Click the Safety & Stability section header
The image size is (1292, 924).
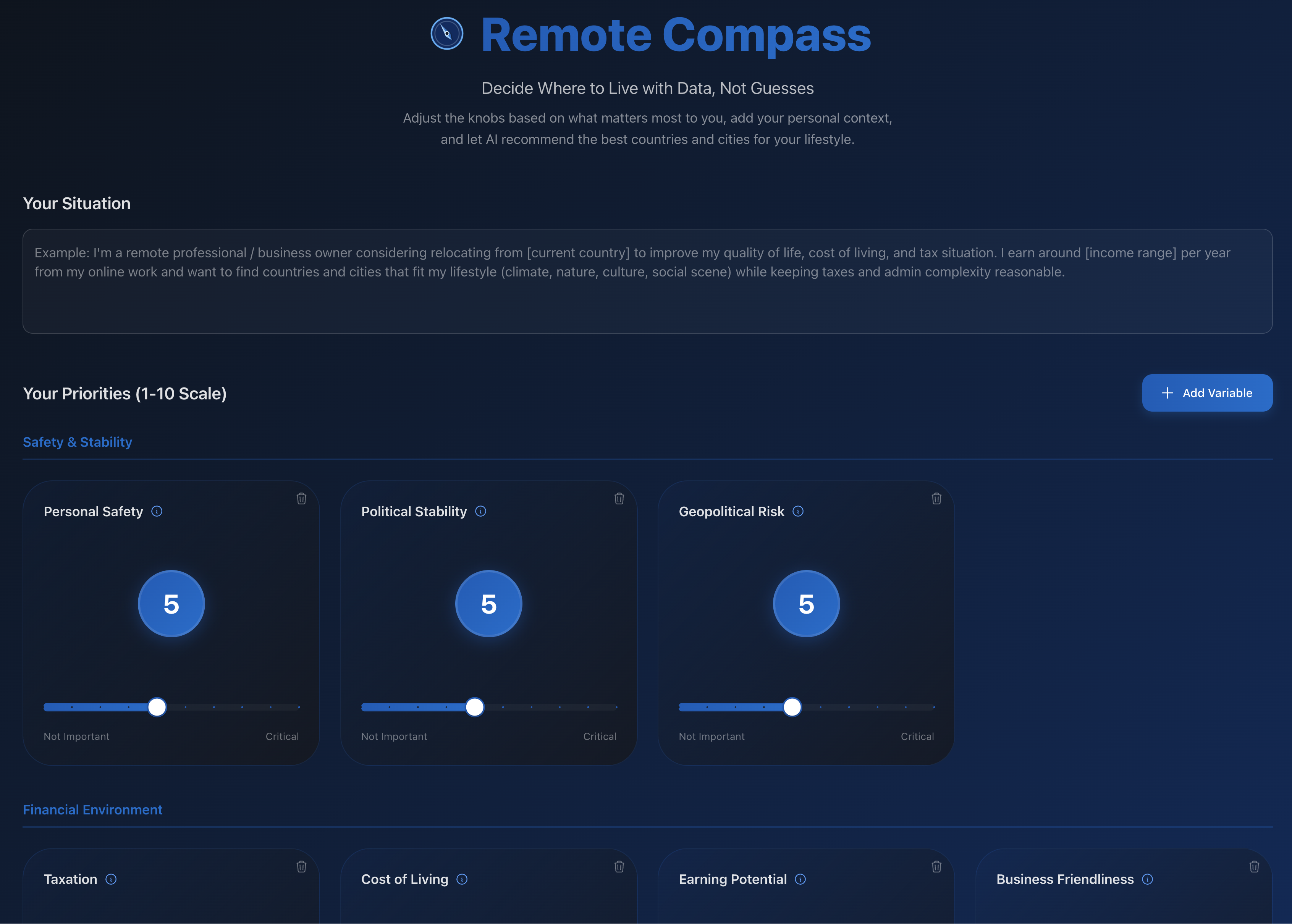click(x=78, y=441)
